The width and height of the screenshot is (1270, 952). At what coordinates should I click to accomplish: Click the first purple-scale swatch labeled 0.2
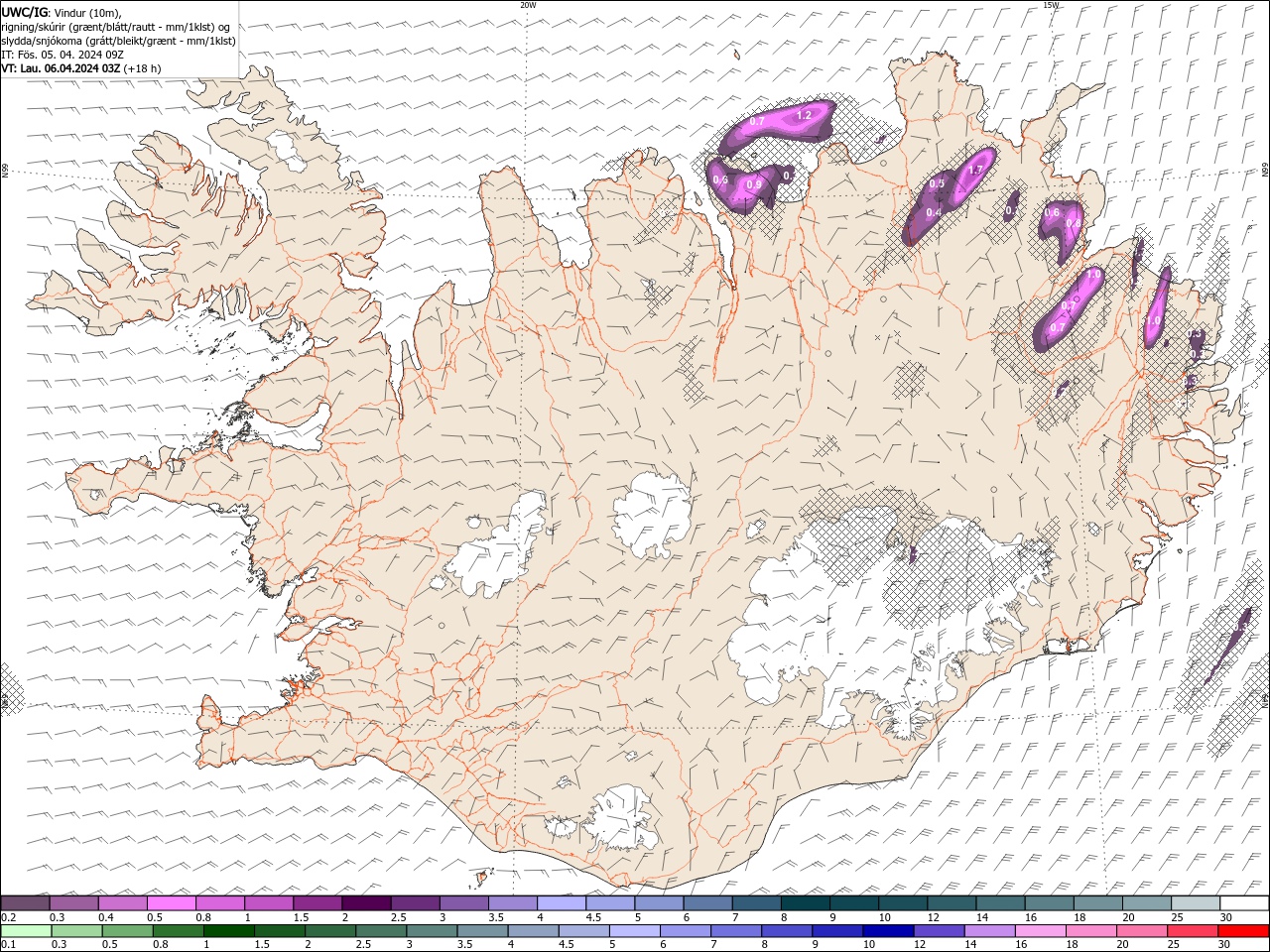click(25, 903)
